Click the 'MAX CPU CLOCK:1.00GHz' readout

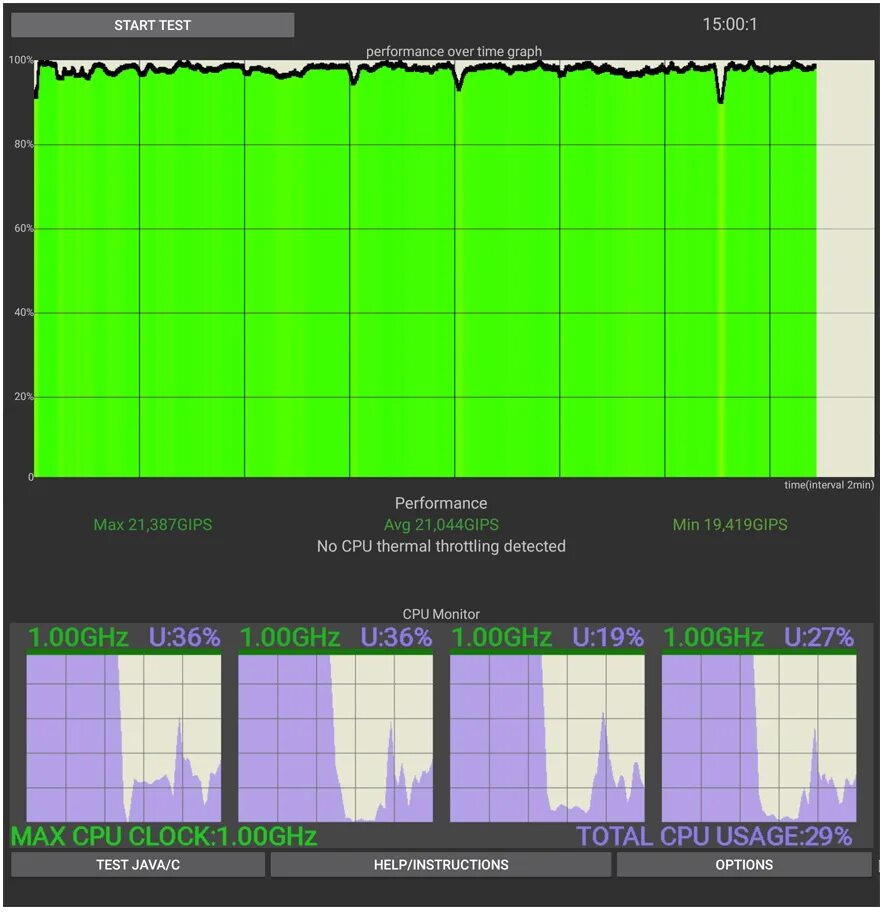click(164, 837)
